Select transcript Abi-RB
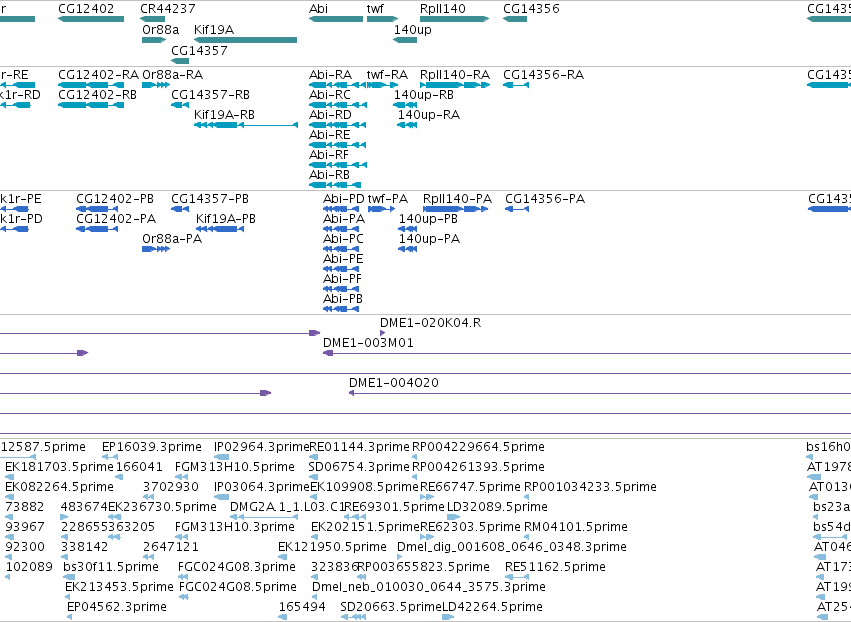The image size is (851, 622). [x=335, y=185]
